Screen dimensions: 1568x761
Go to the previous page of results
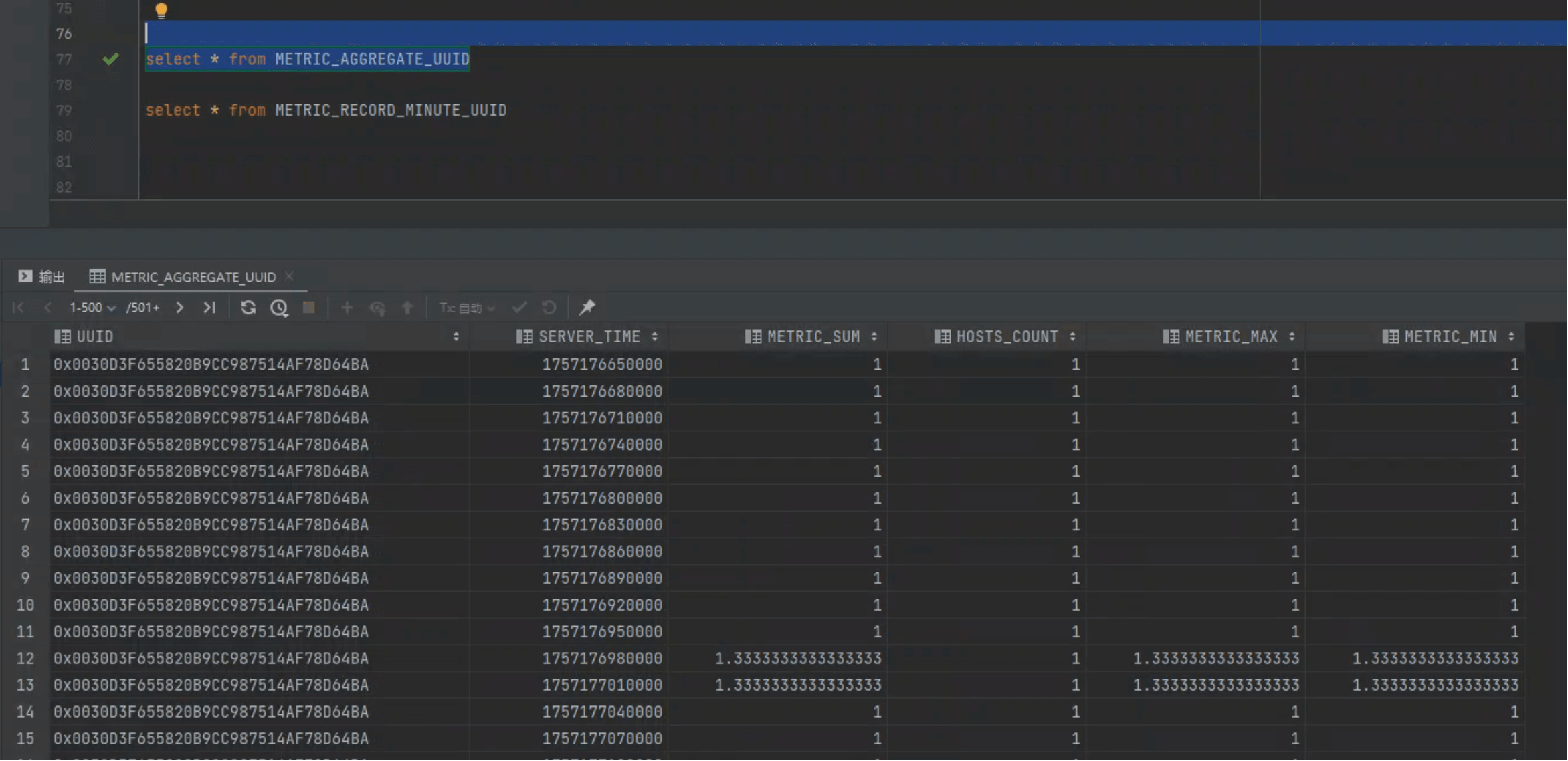pos(47,308)
